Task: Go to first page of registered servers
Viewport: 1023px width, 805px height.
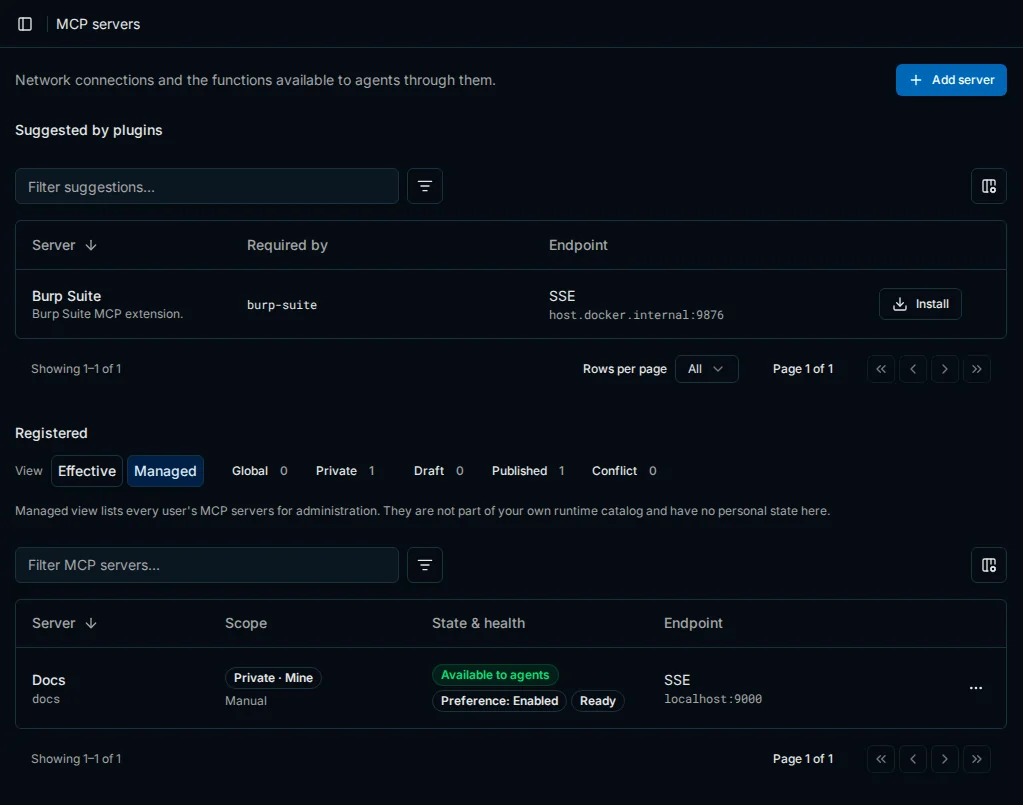Action: coord(881,759)
